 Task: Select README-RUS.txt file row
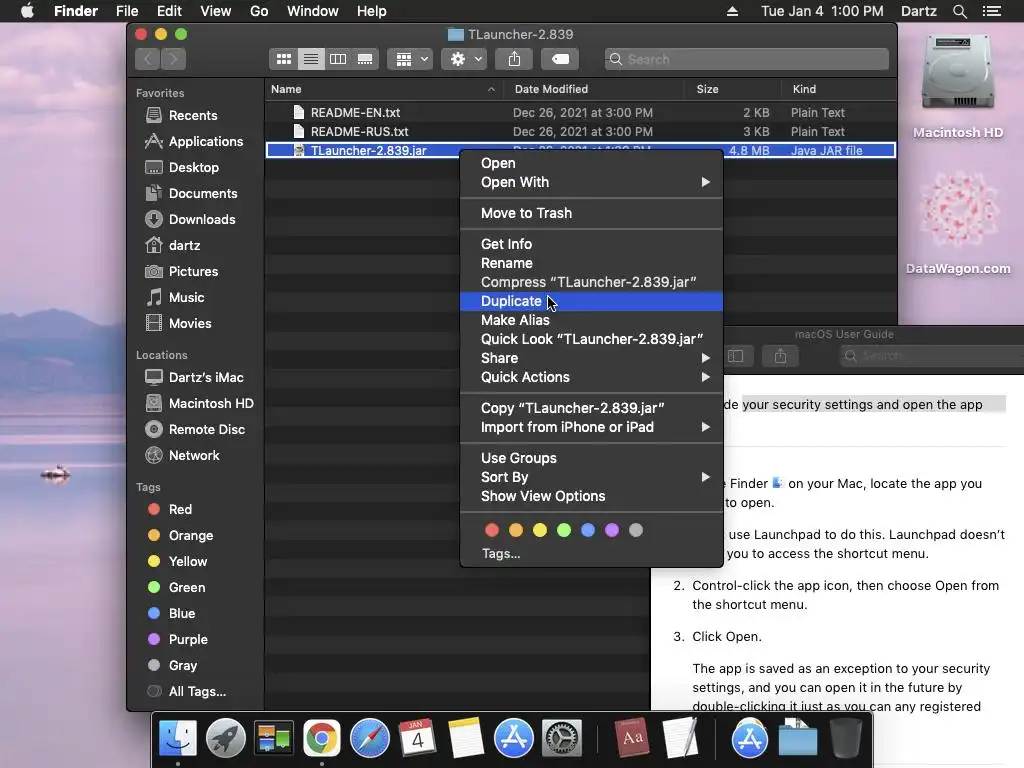(581, 131)
